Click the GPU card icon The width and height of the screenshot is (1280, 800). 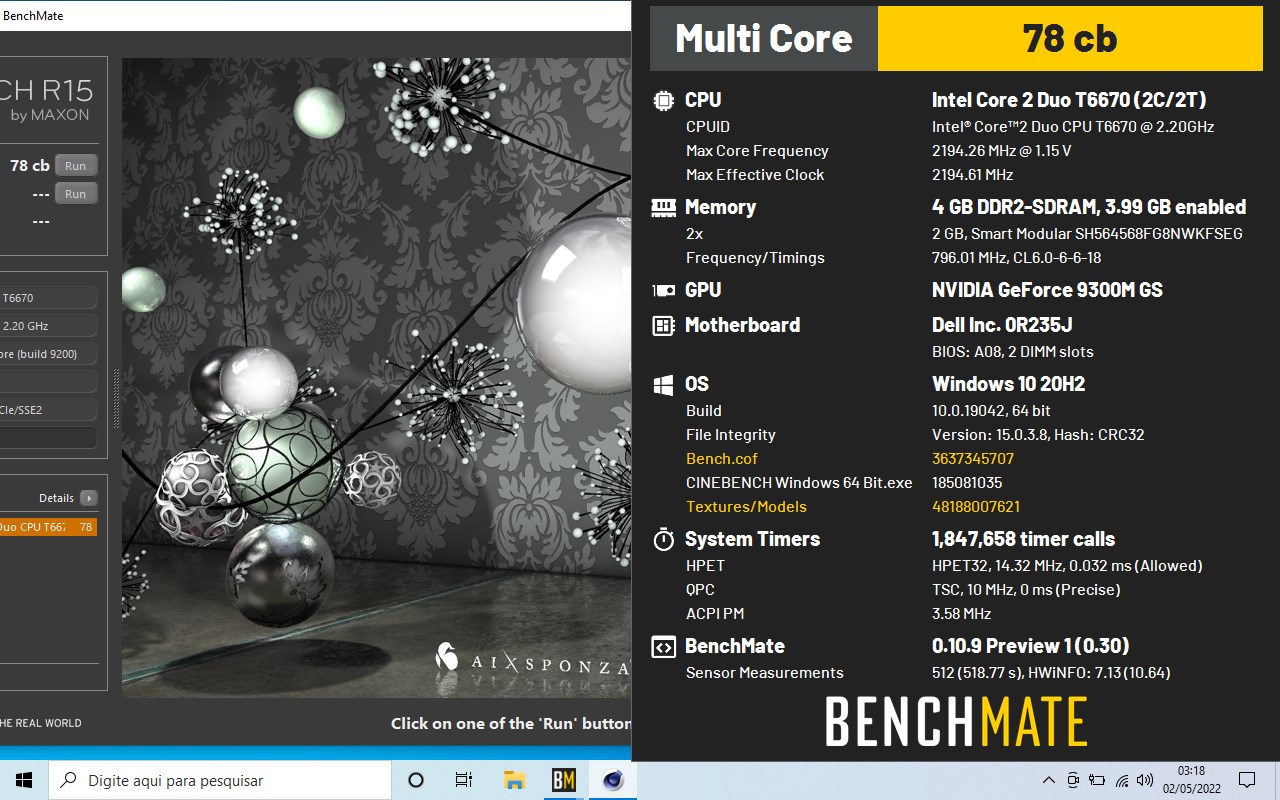(663, 291)
